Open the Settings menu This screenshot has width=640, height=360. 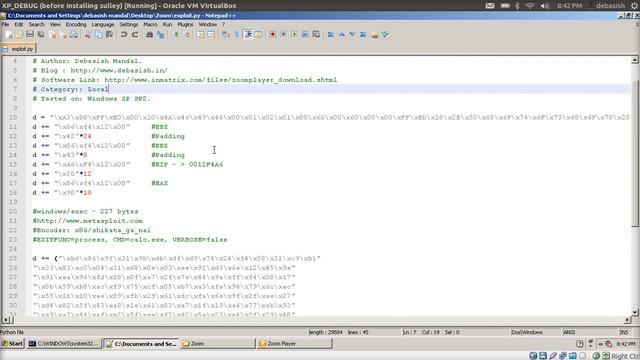129,24
